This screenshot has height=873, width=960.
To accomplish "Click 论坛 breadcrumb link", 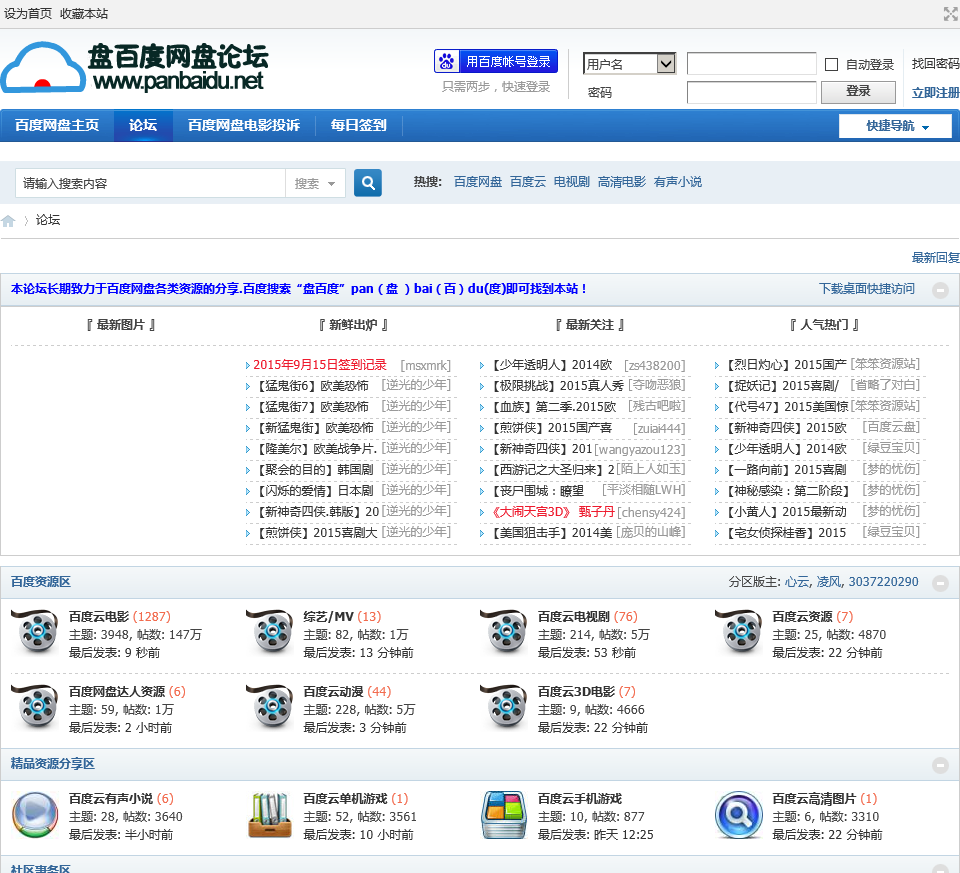I will click(x=48, y=220).
